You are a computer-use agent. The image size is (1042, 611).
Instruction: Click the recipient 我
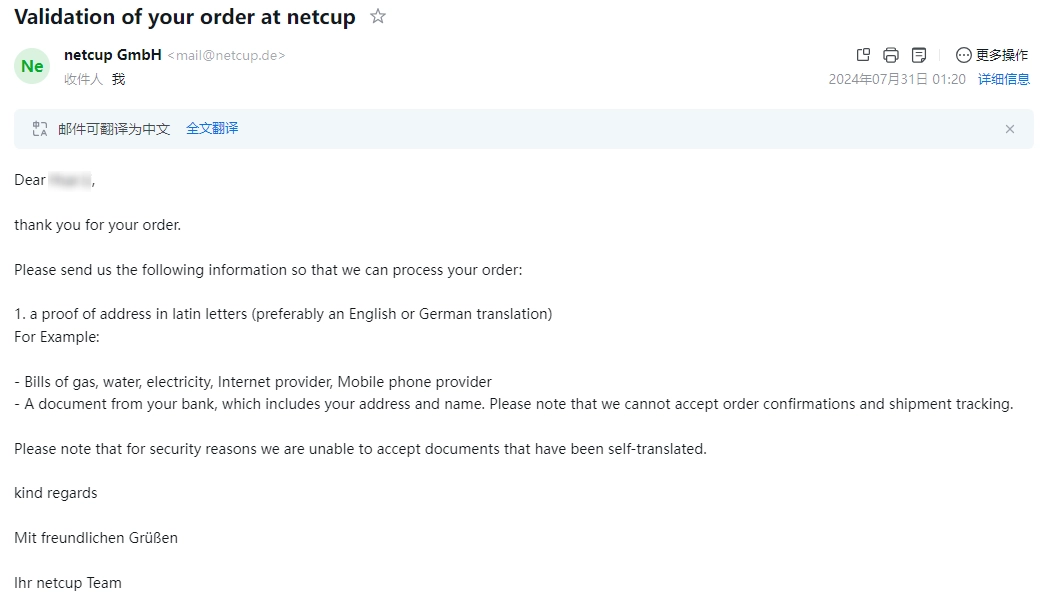118,79
